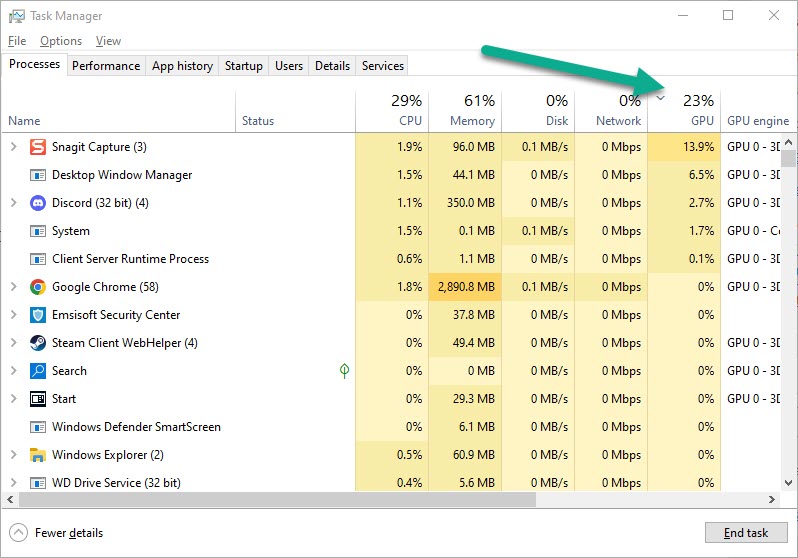Switch to the Users tab

(289, 66)
